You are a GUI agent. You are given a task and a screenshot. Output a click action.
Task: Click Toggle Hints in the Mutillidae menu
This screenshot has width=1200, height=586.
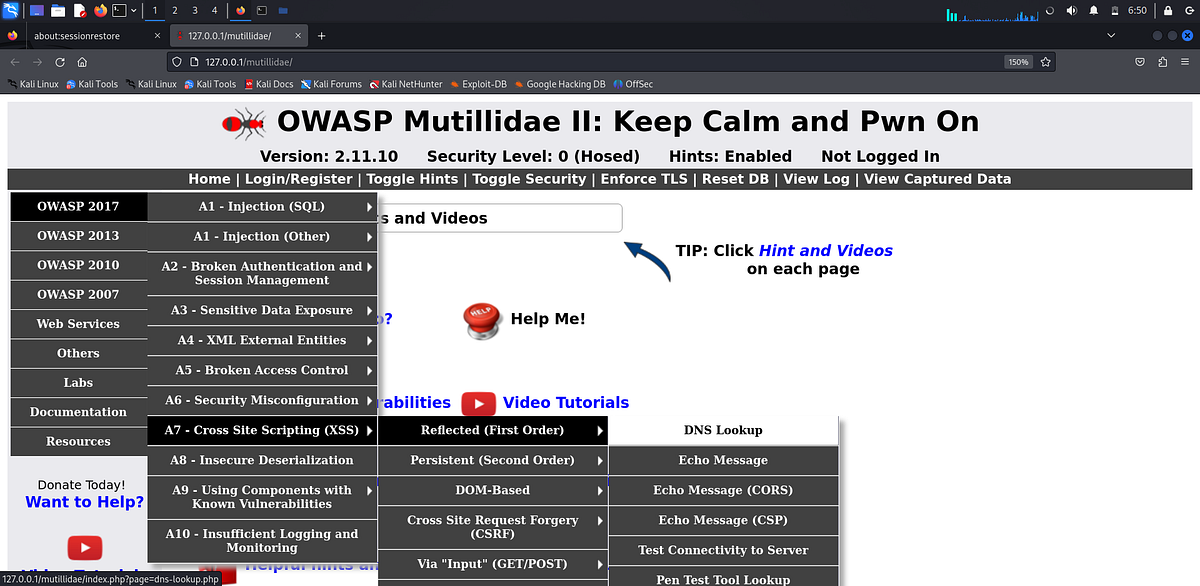(x=412, y=179)
